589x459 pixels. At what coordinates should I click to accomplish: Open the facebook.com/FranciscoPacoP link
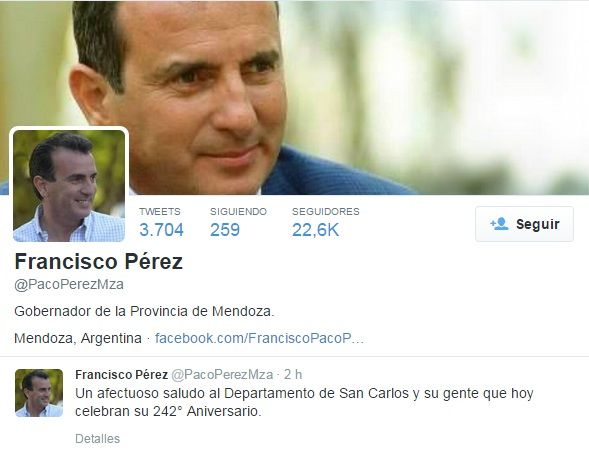(x=259, y=338)
